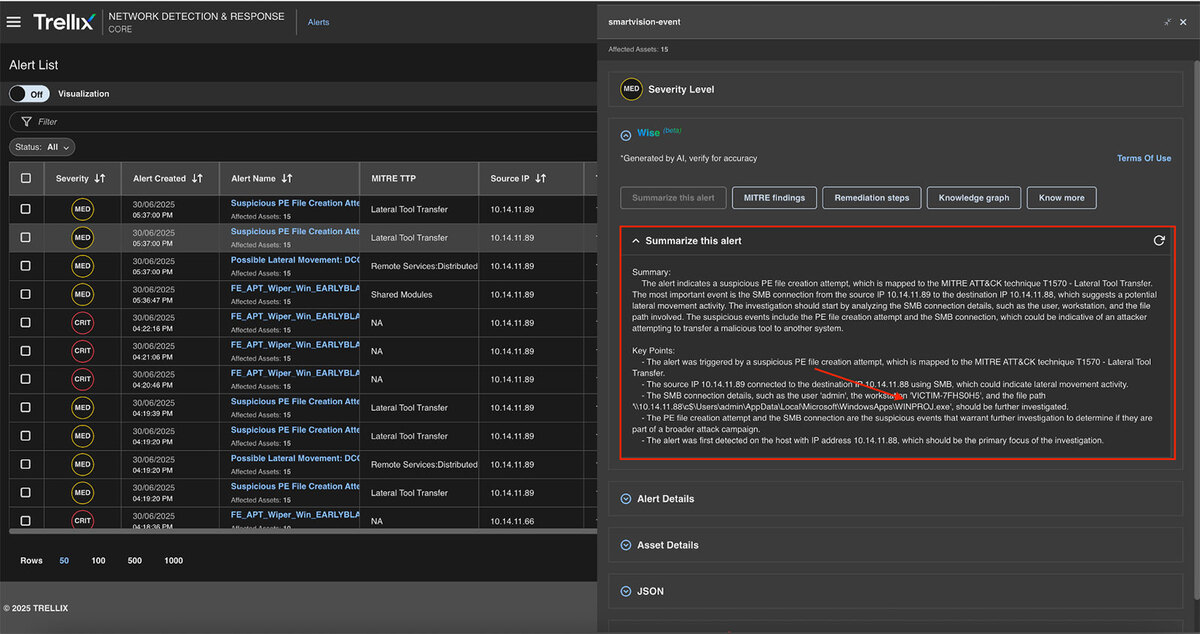Open the Status: All dropdown
The width and height of the screenshot is (1200, 634).
(43, 147)
